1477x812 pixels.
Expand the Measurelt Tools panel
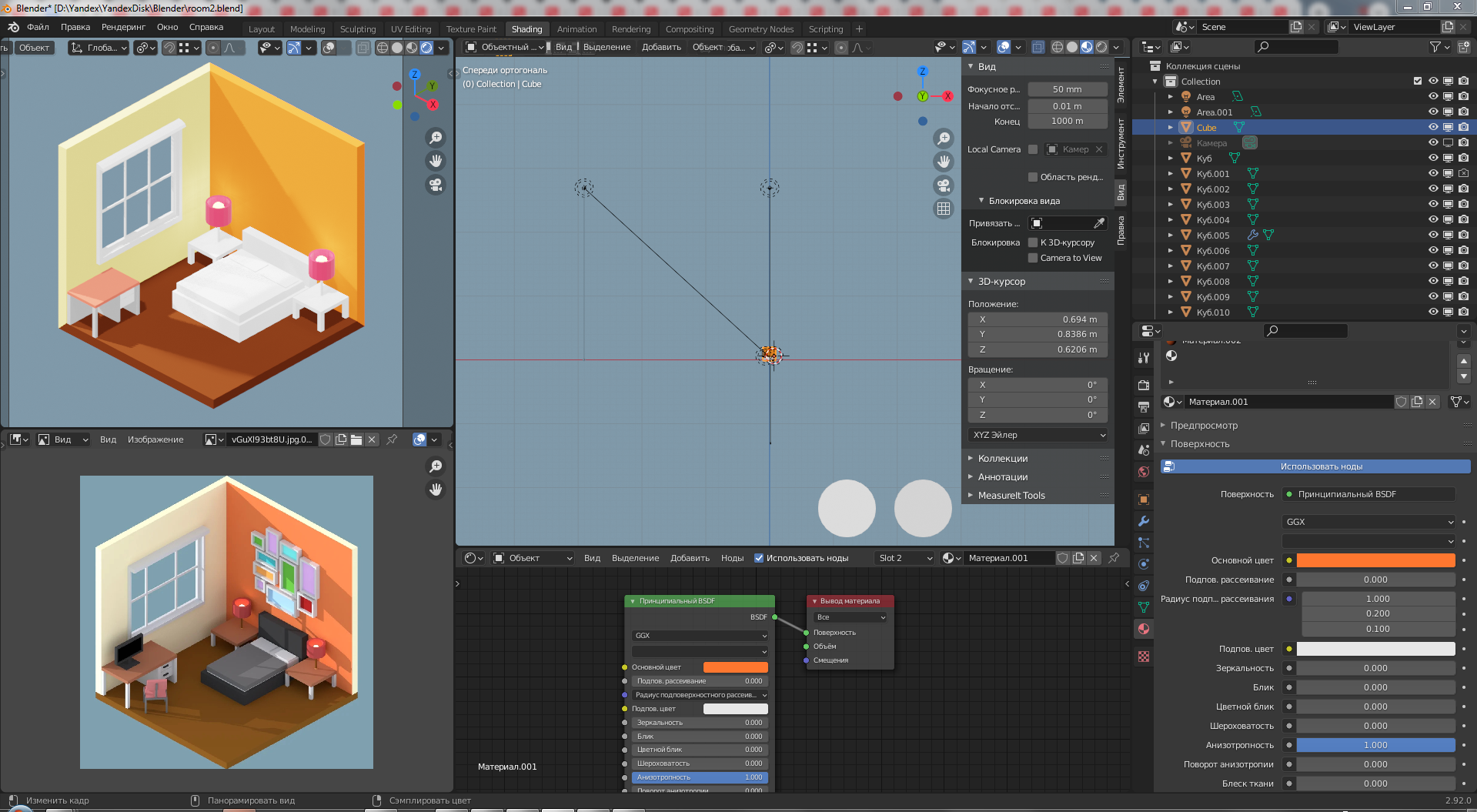point(1011,496)
